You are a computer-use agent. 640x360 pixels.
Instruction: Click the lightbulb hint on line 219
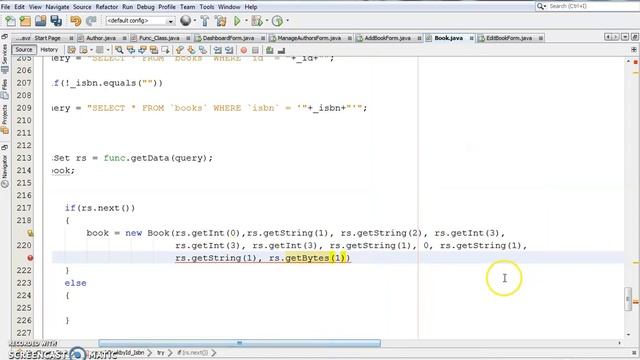(30, 233)
